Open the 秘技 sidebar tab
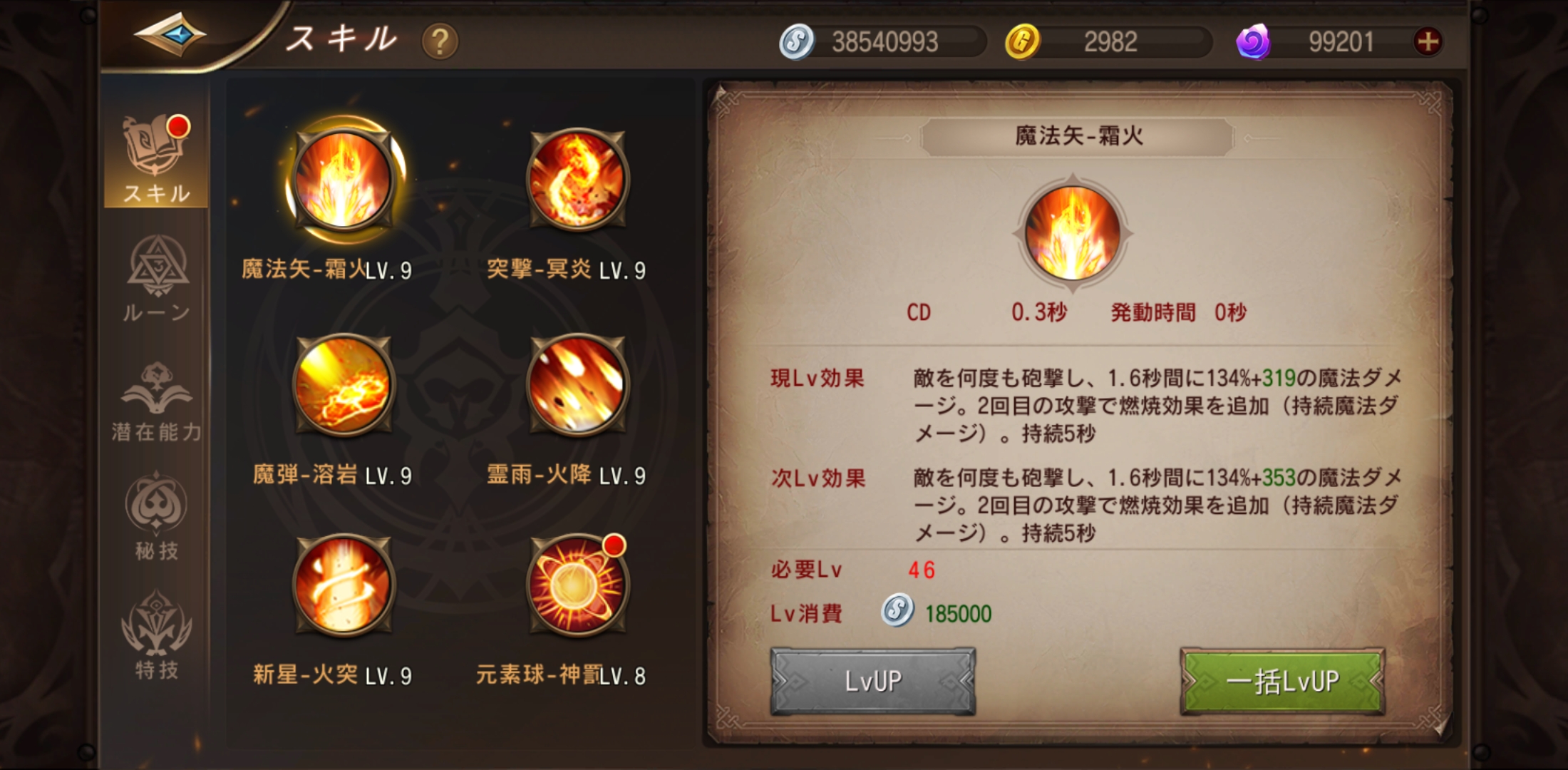1568x770 pixels. coord(157,516)
